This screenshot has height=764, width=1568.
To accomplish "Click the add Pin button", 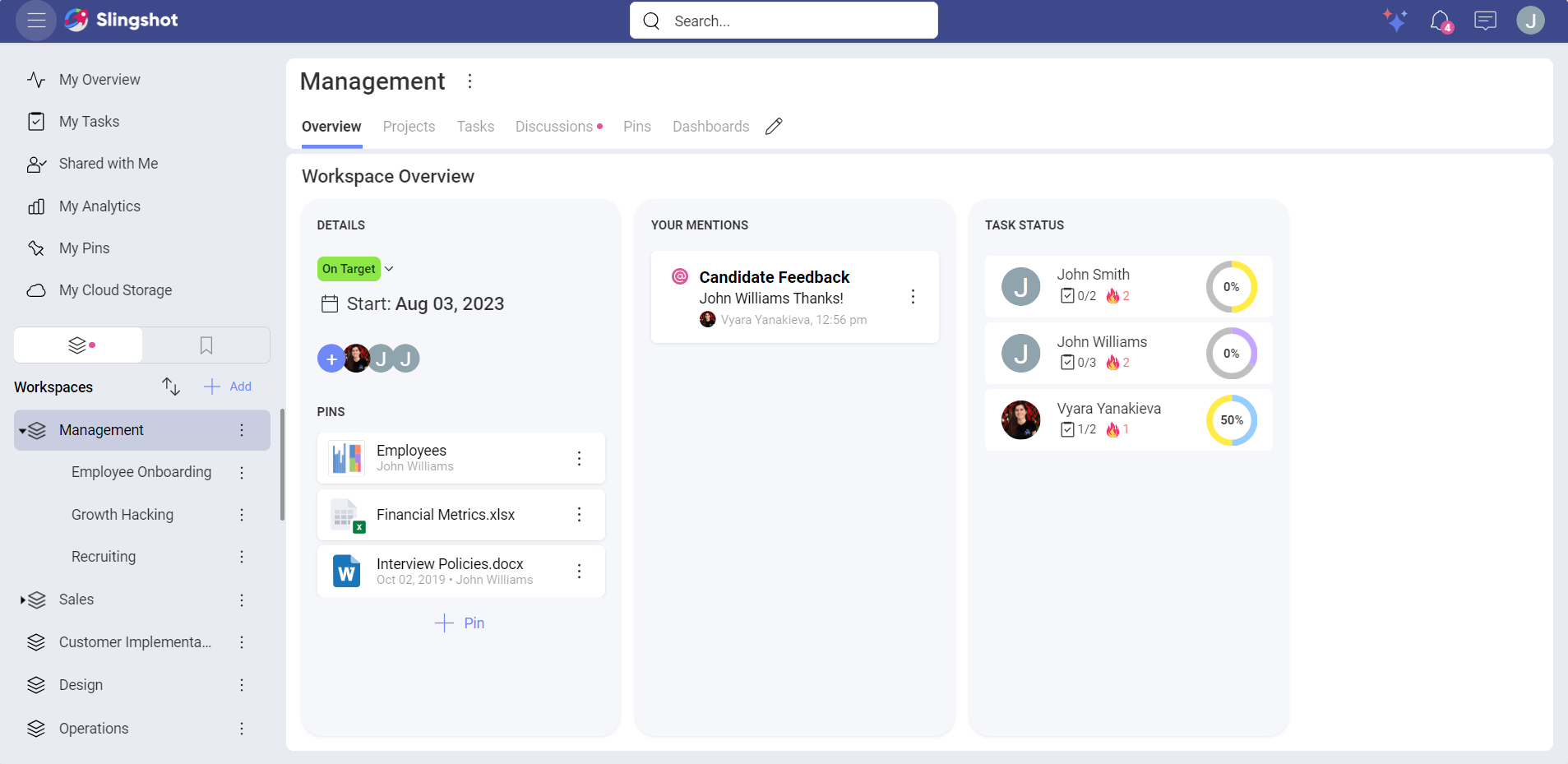I will [x=460, y=623].
